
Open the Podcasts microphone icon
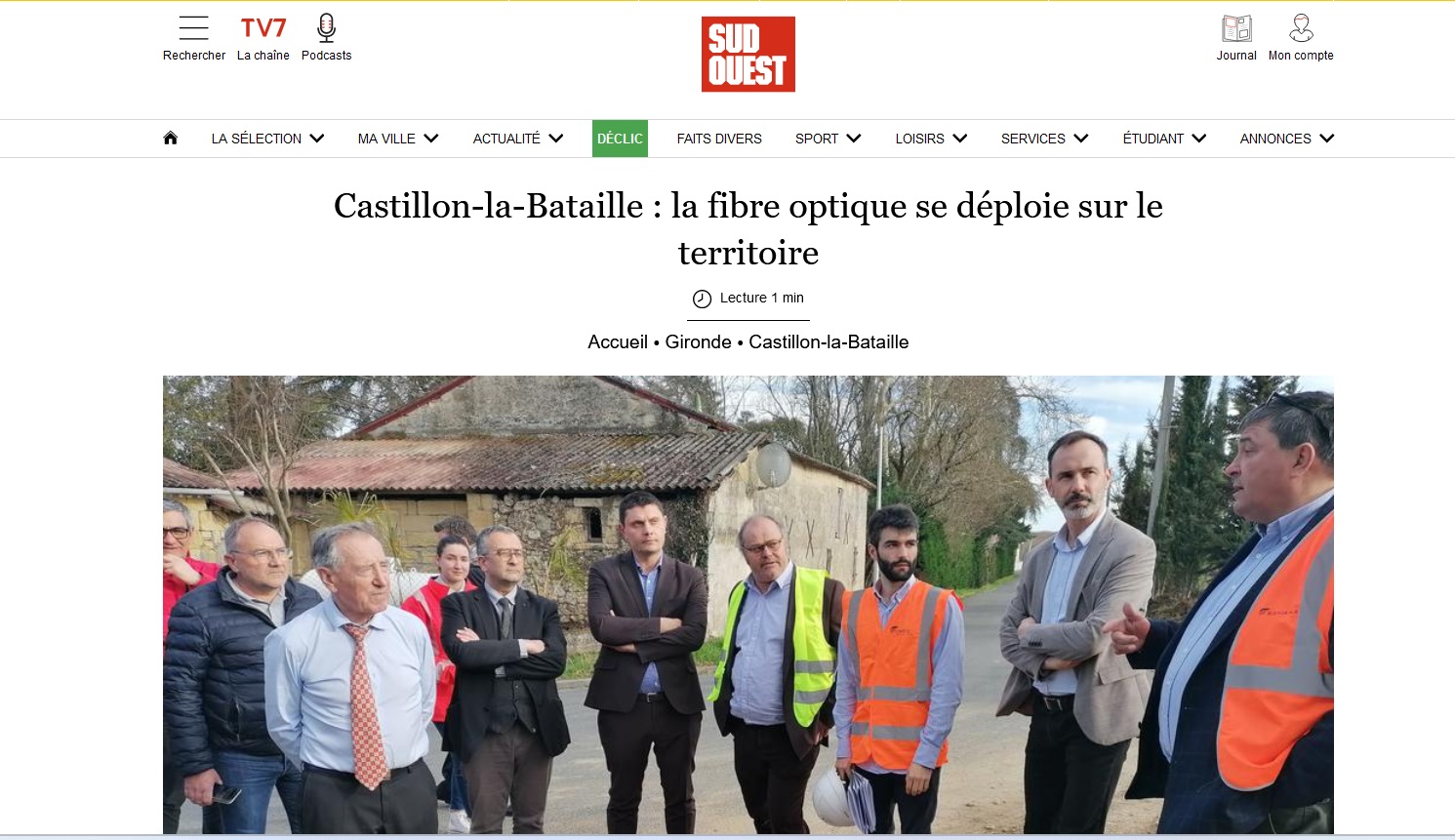(327, 27)
